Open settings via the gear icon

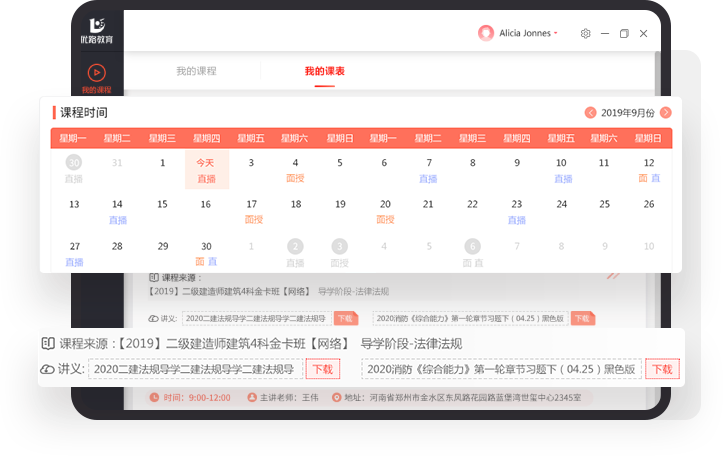pos(586,33)
